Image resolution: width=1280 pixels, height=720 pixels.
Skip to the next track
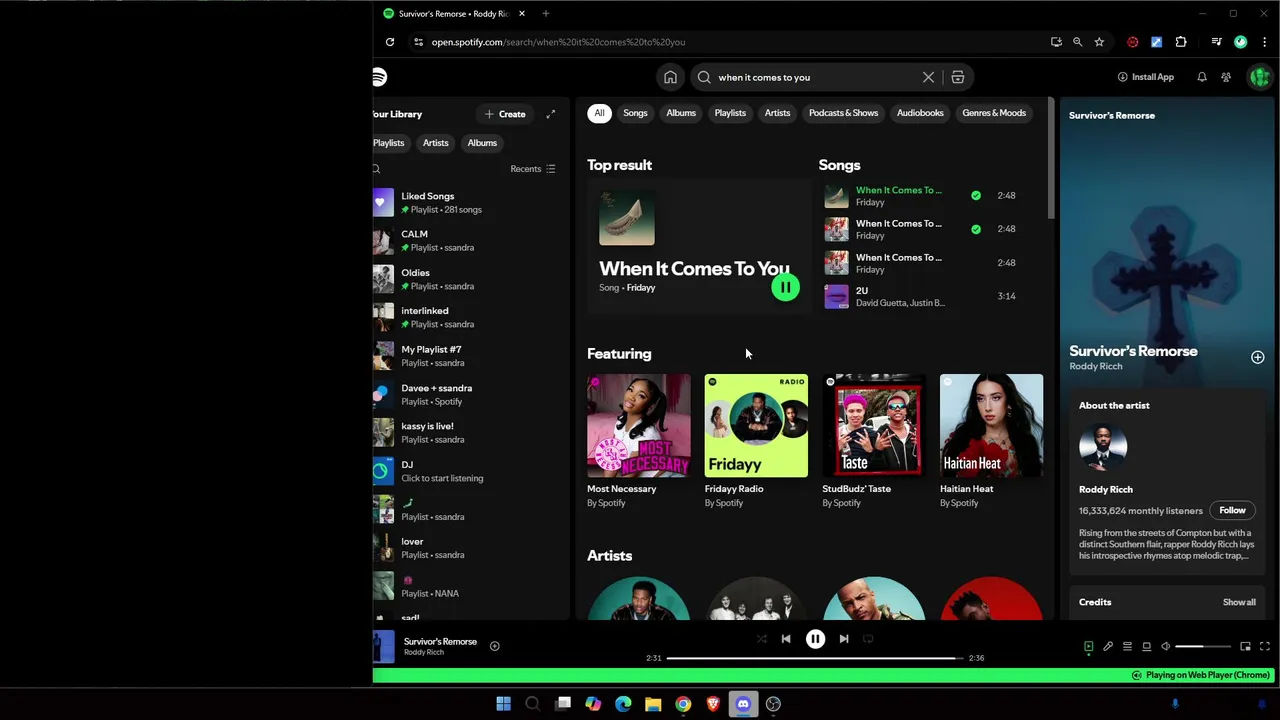(x=844, y=639)
